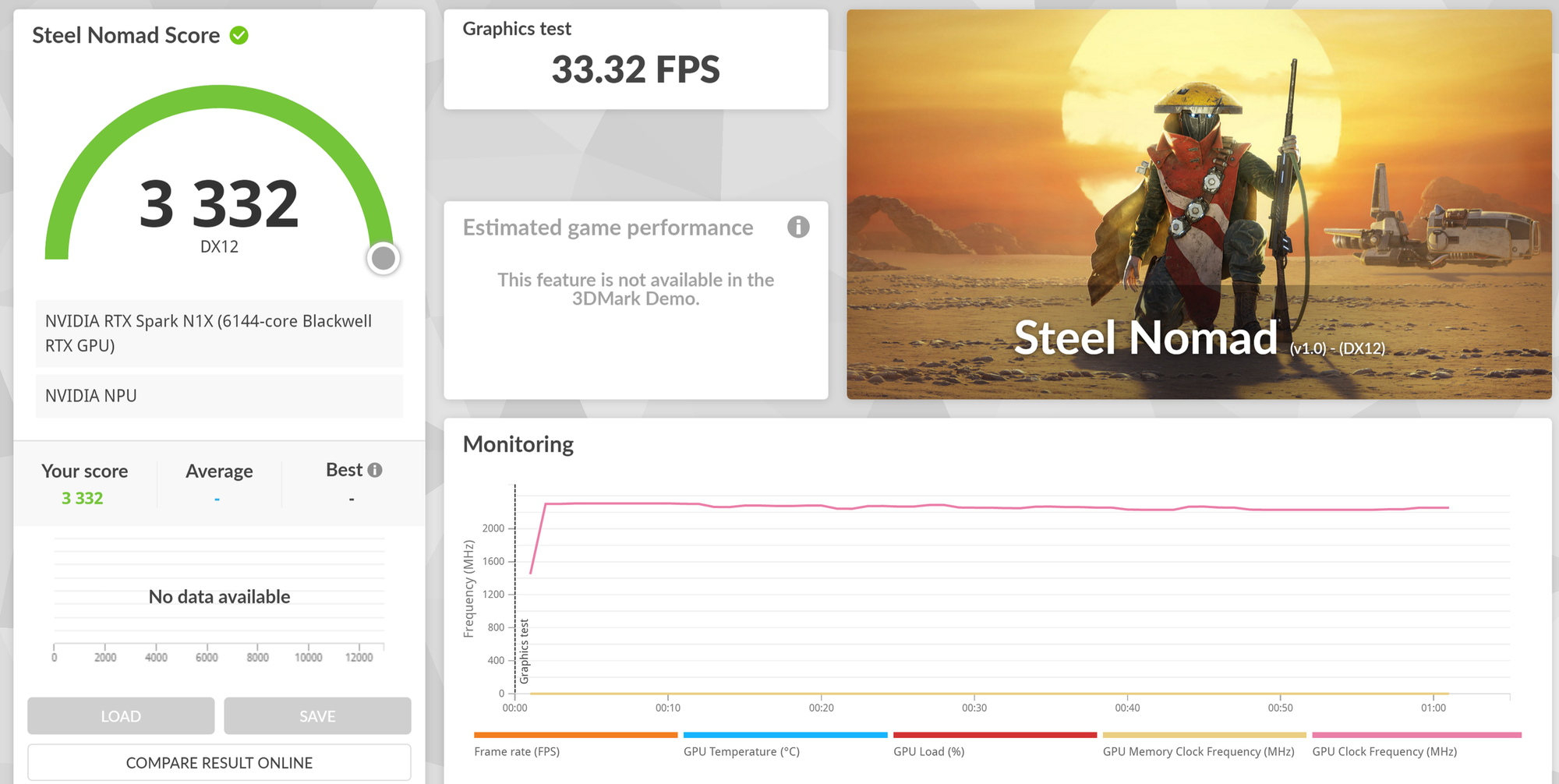
Task: Click the 33.32 FPS graphics test result
Action: (635, 69)
